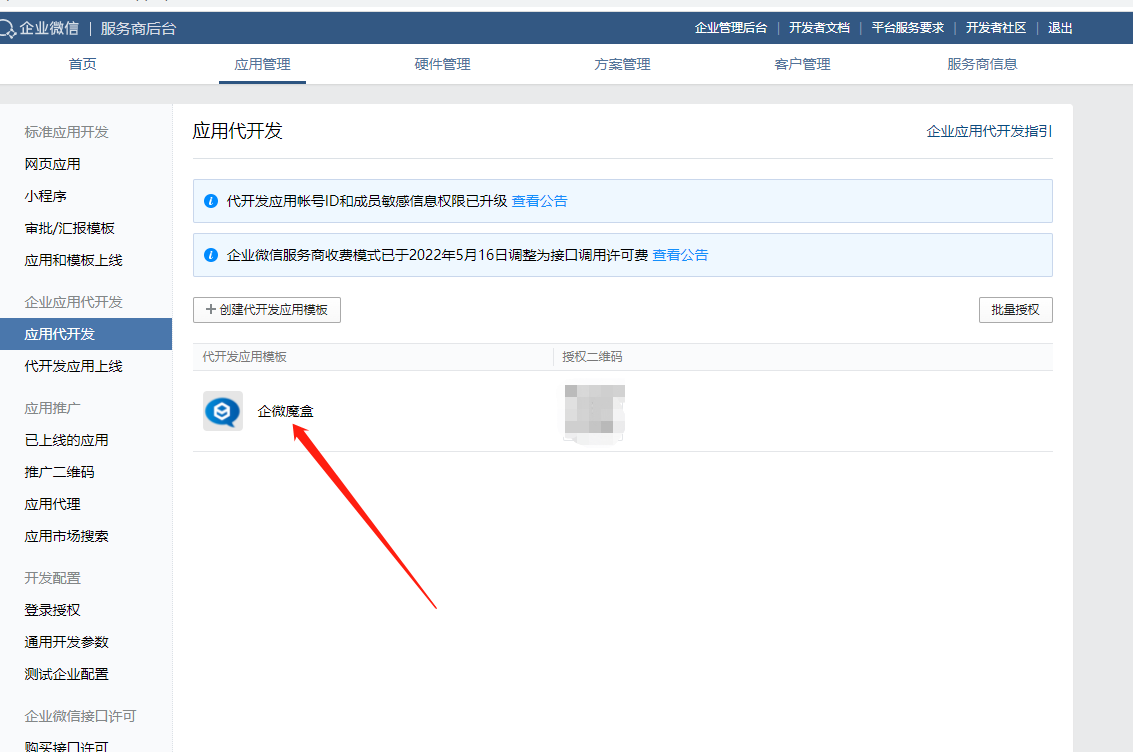Open 测试企业配置 sidebar item
This screenshot has width=1133, height=752.
point(66,674)
